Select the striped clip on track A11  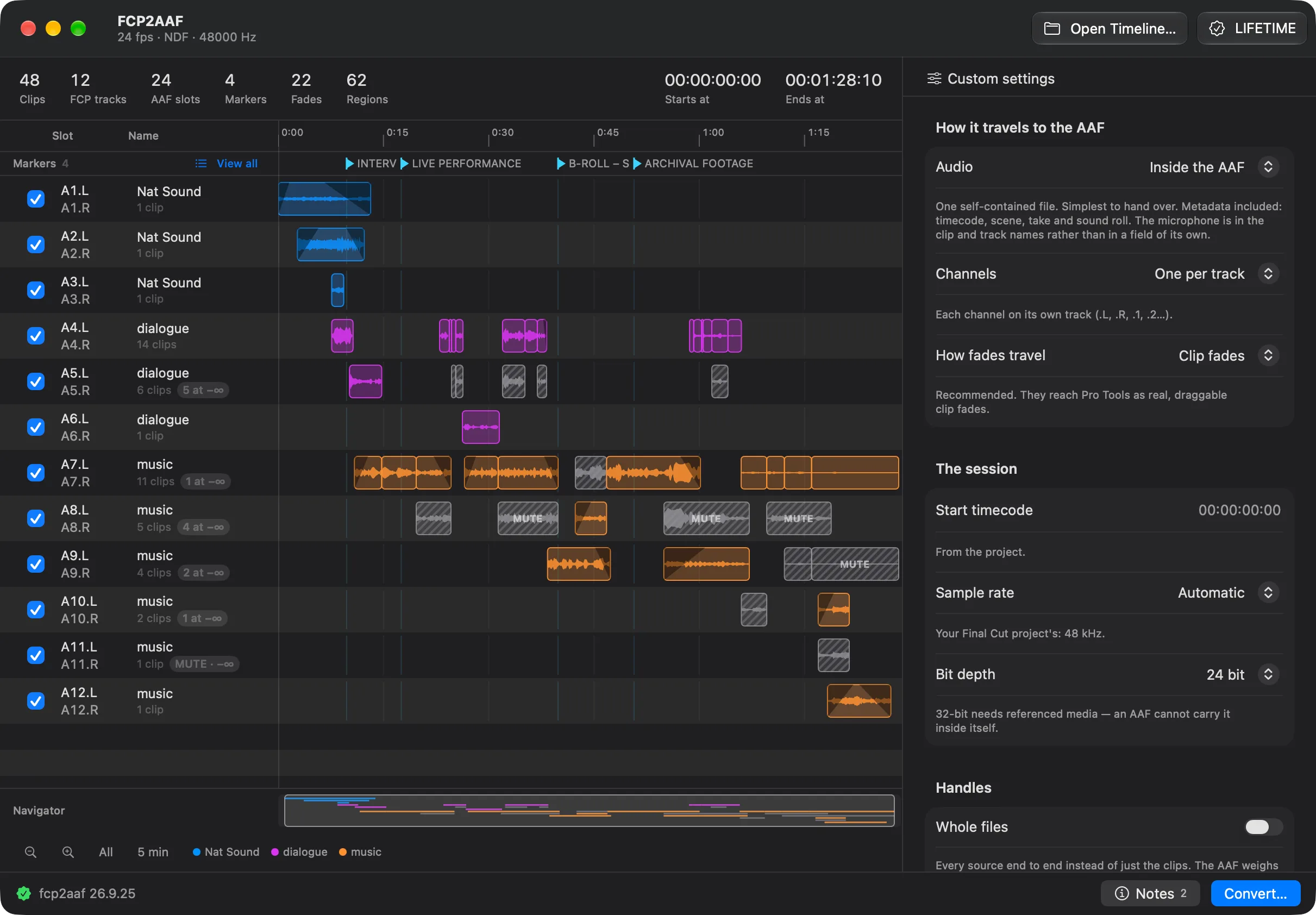pos(834,655)
